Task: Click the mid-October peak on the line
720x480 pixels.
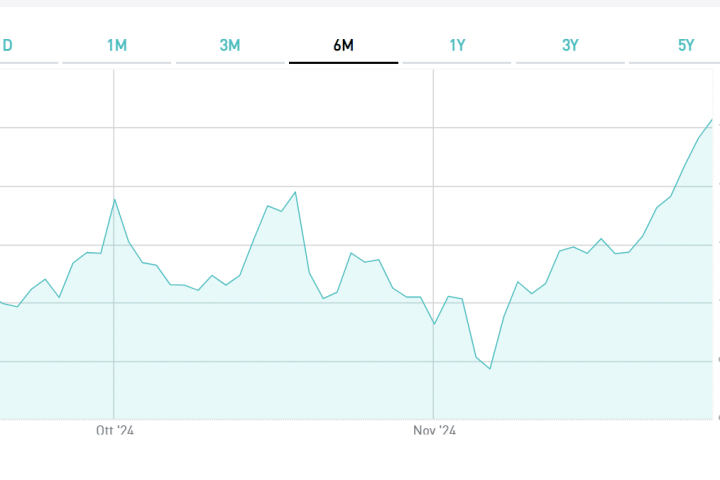Action: [x=295, y=192]
